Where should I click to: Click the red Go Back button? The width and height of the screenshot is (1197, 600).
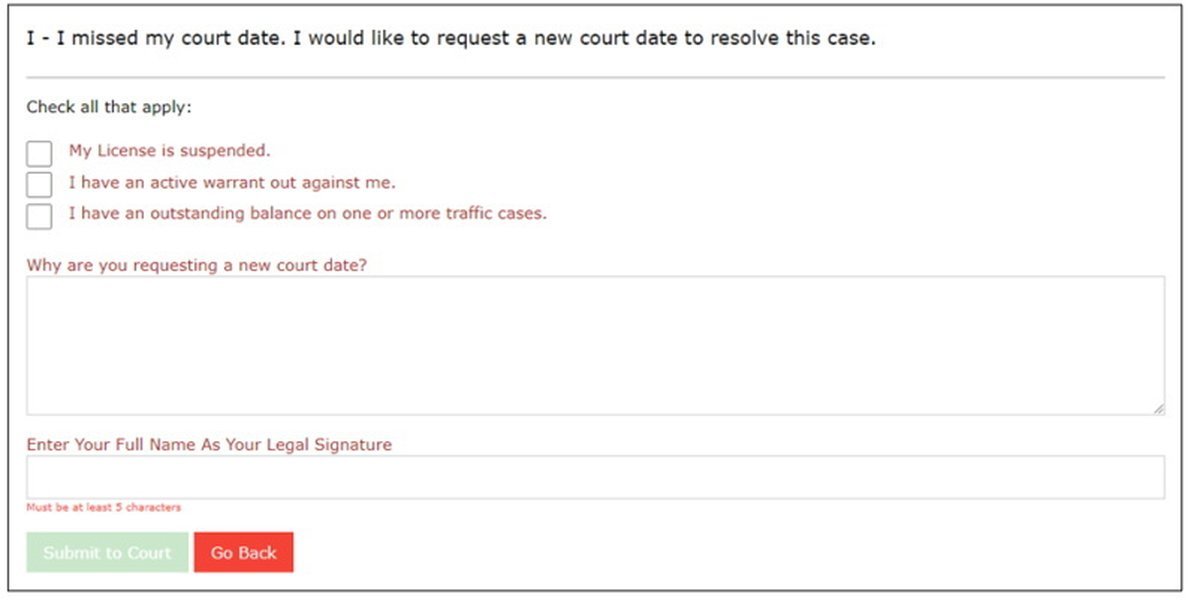click(243, 552)
